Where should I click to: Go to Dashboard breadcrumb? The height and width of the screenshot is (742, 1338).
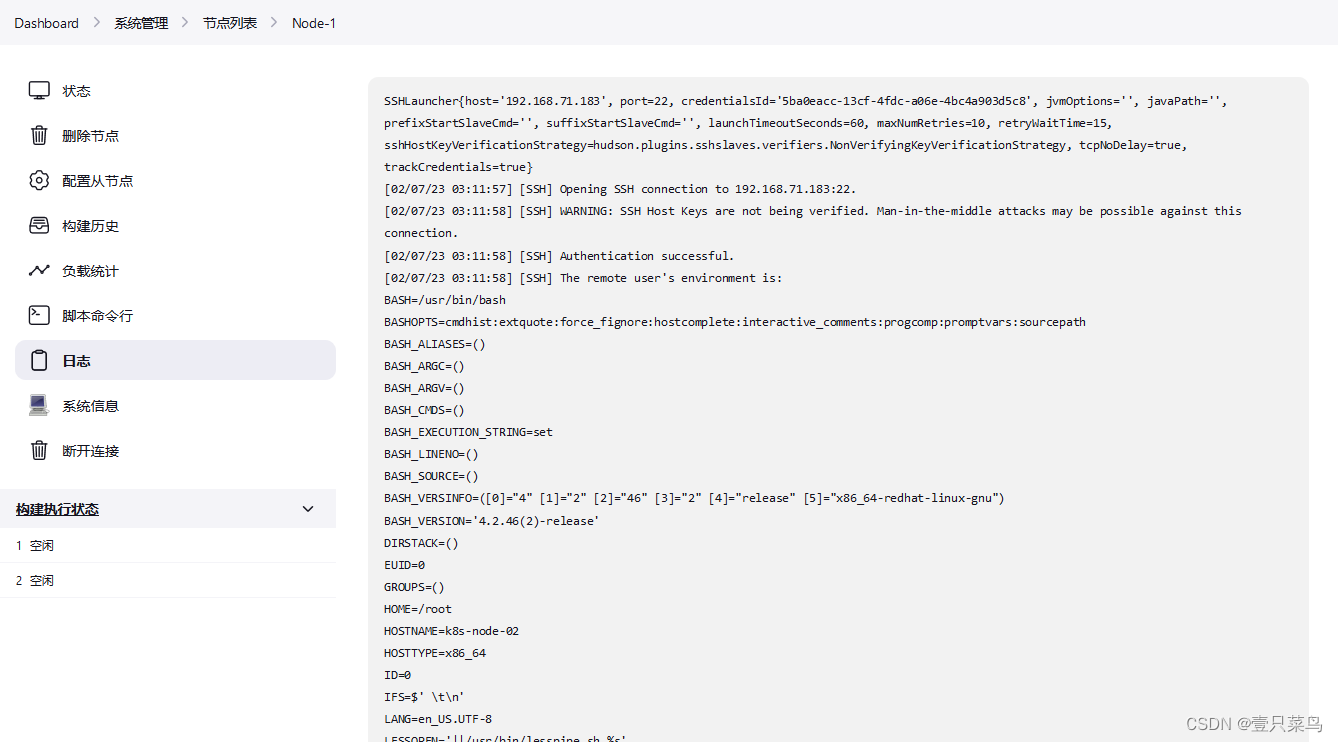(x=46, y=23)
